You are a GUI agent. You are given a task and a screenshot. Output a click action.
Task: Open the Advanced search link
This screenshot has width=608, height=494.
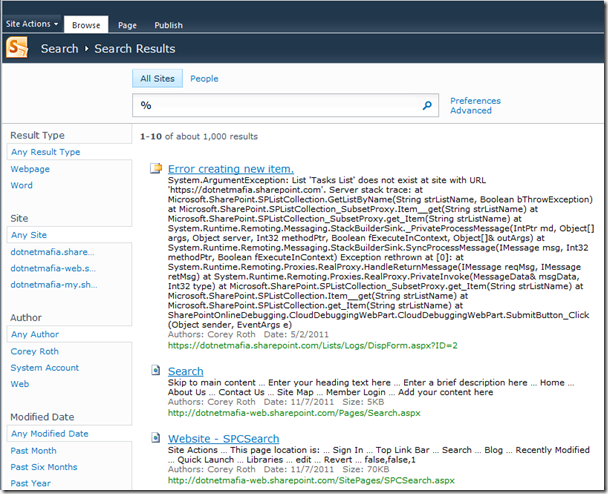(x=471, y=111)
